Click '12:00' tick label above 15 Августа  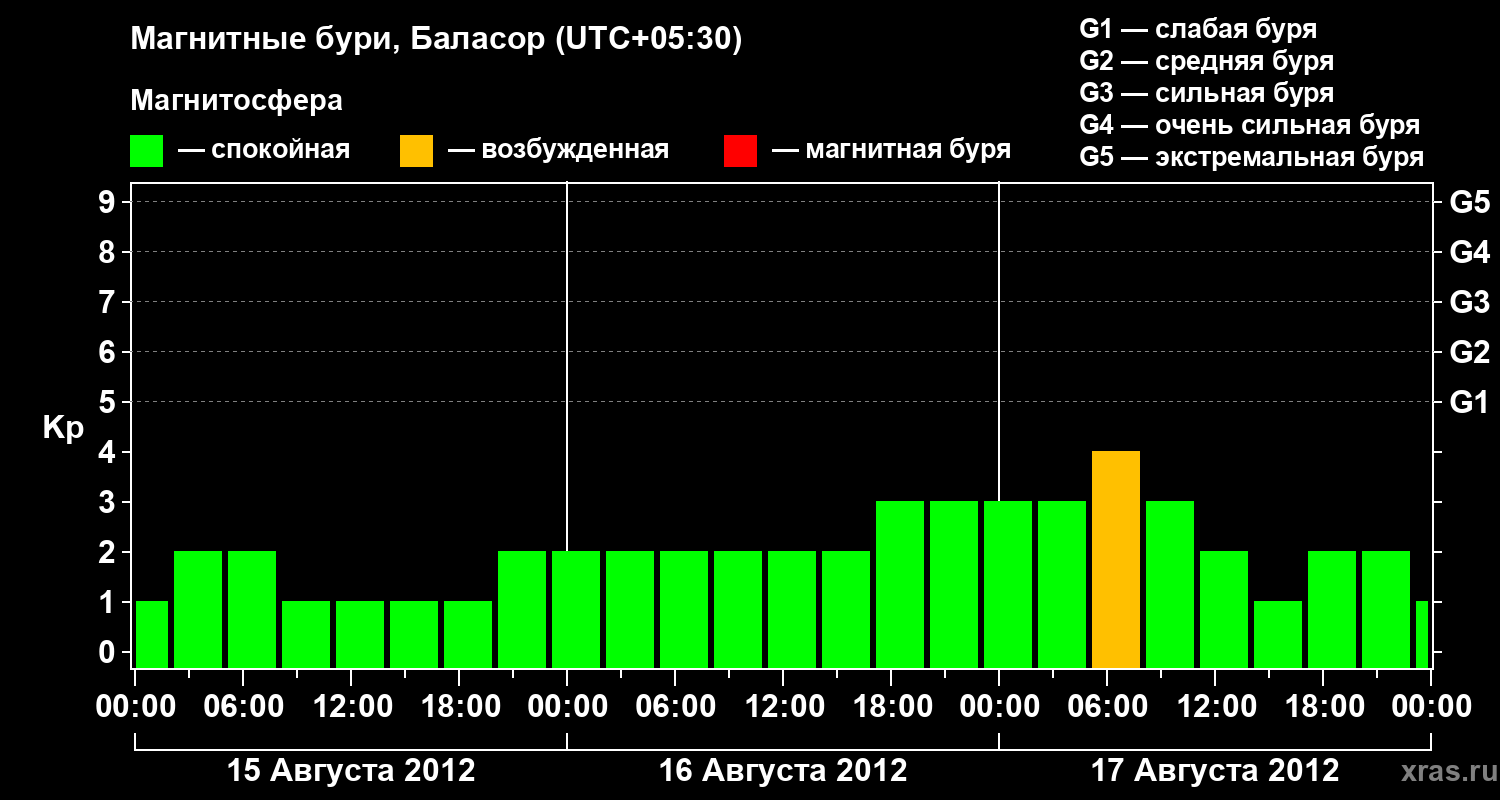[351, 706]
